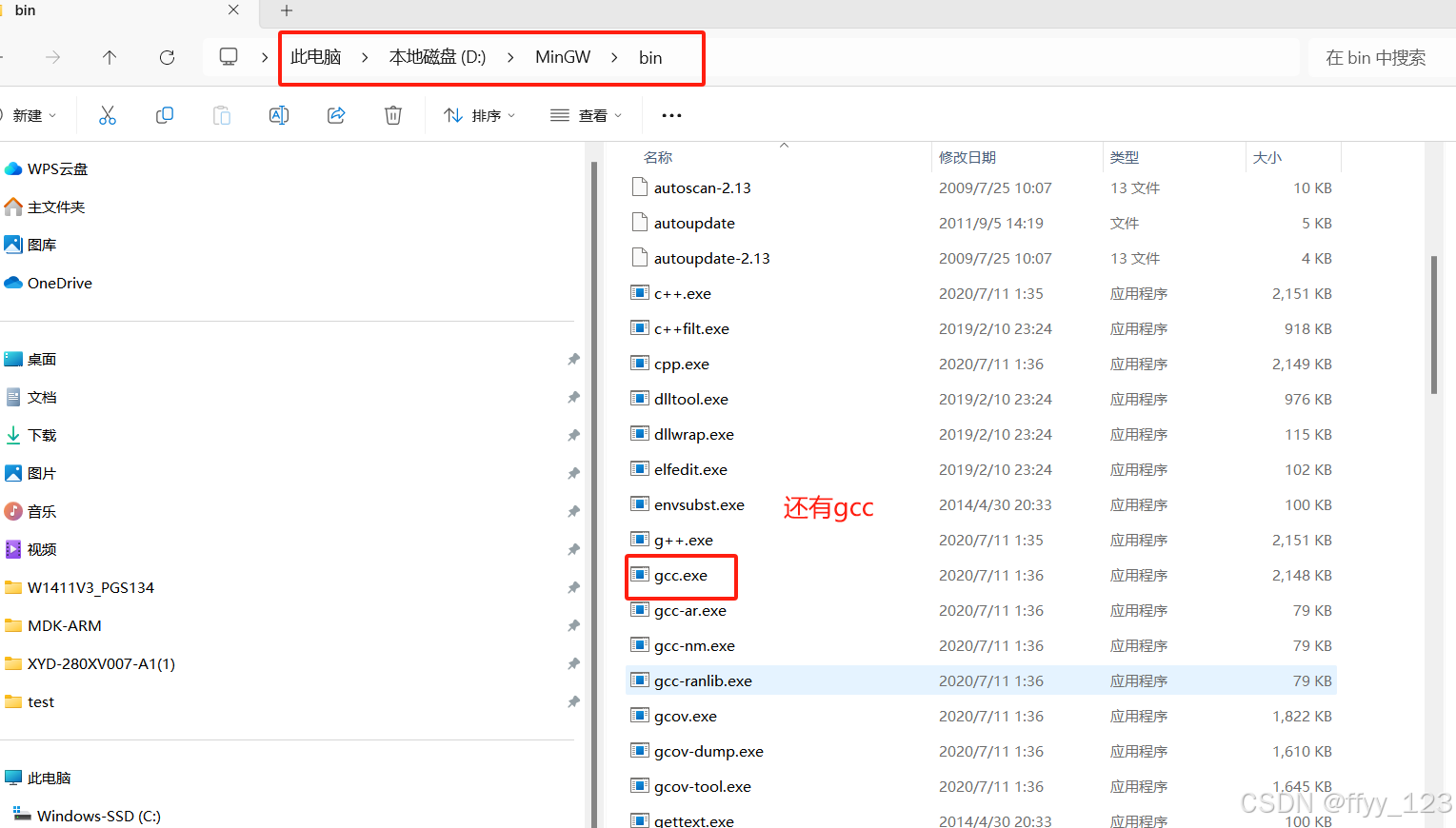Screen dimensions: 1456x828
Task: Close the bin tab
Action: [x=233, y=10]
